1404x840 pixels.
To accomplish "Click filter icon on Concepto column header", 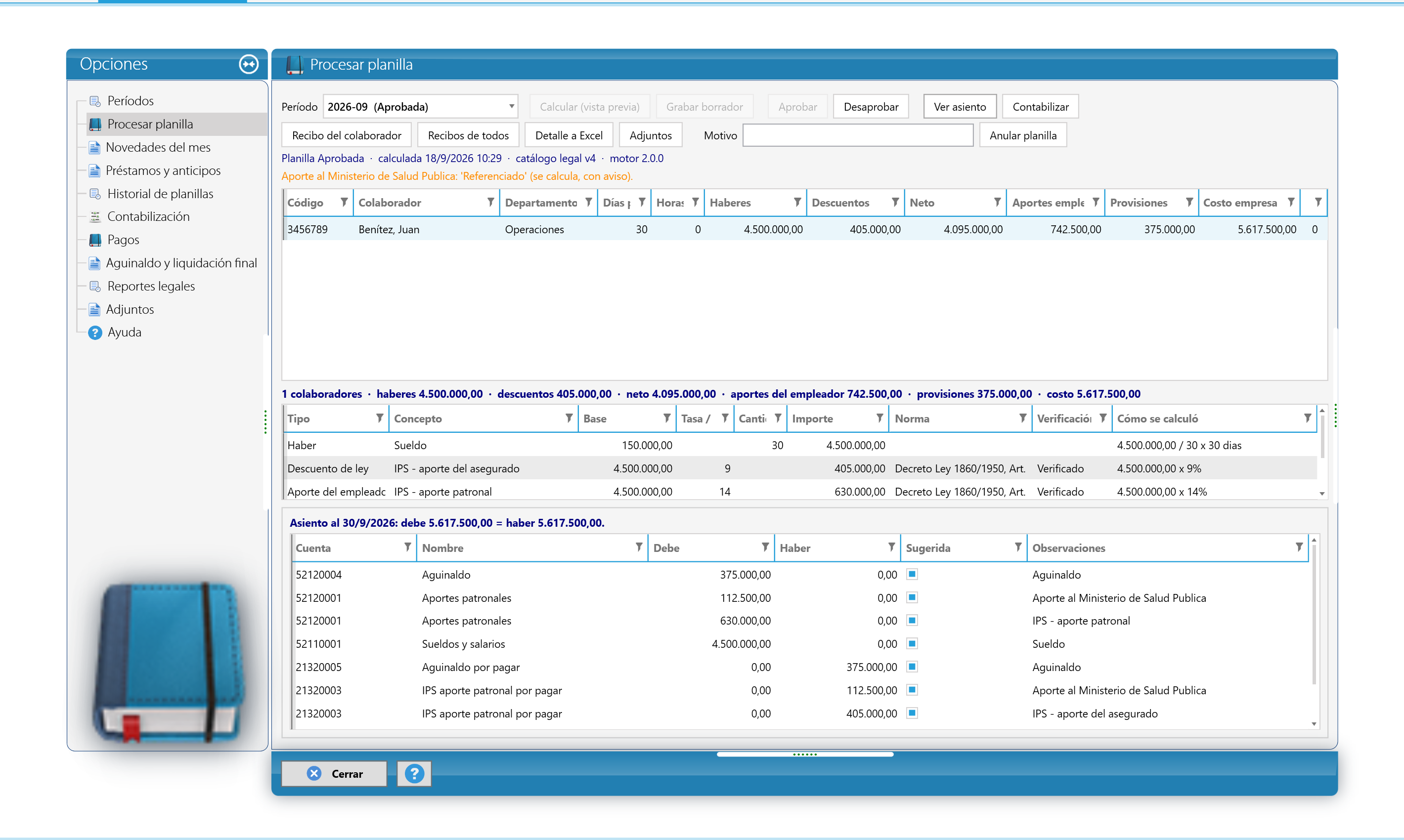I will (x=569, y=419).
